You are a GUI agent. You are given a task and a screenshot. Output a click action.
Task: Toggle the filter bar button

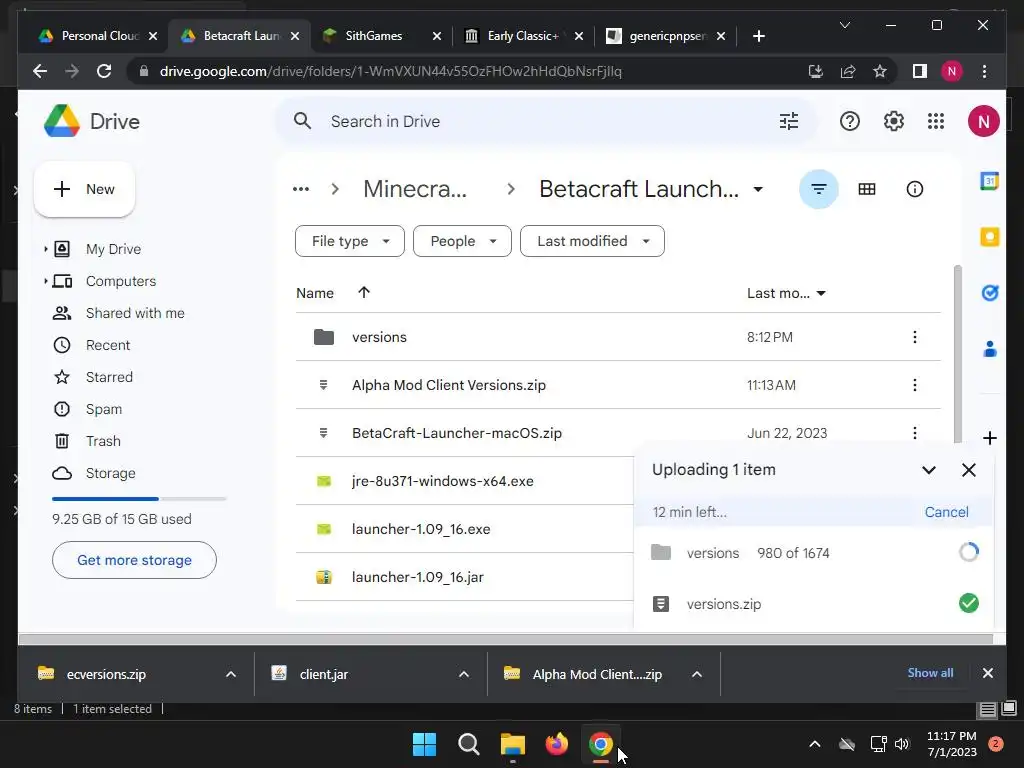(819, 189)
